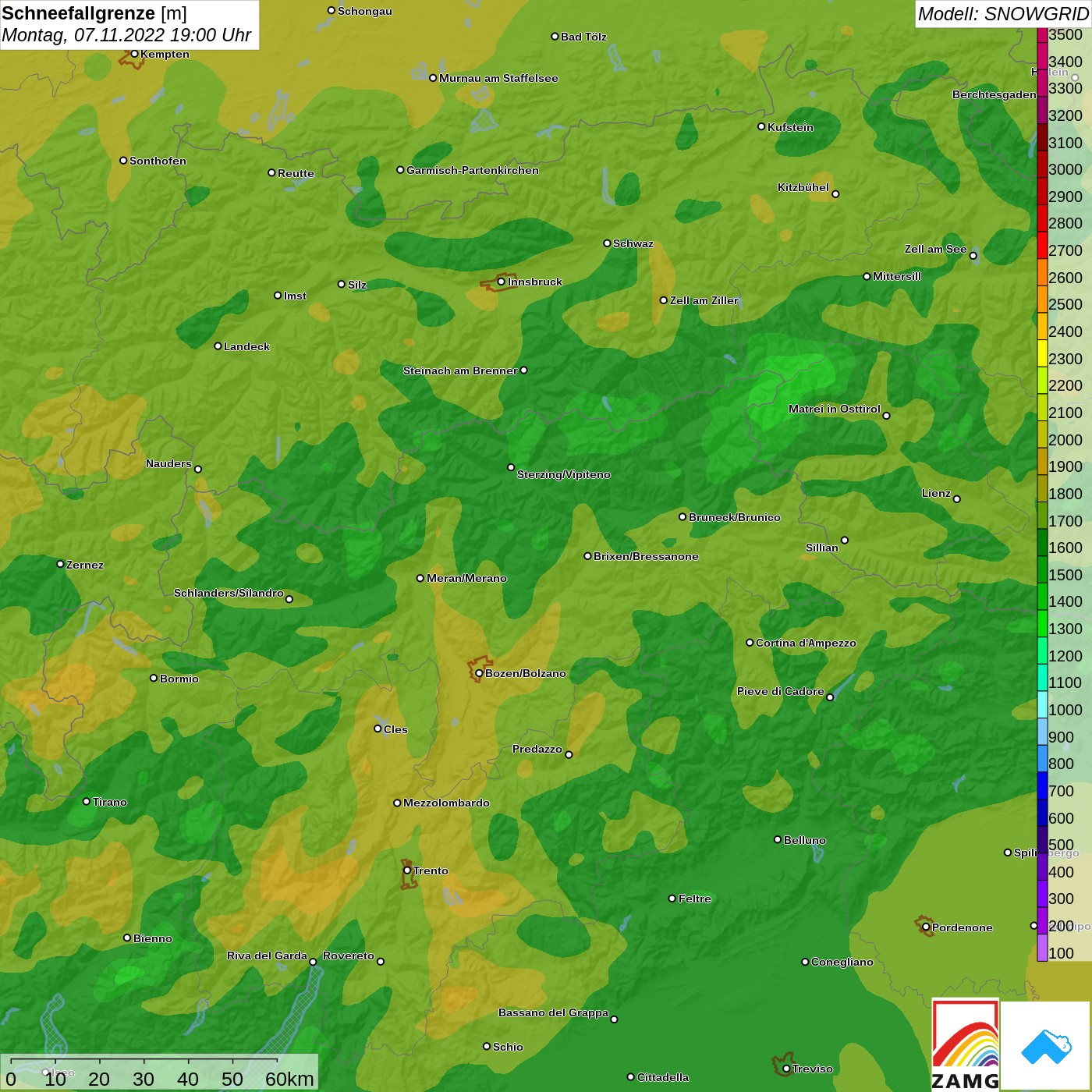Click the Bassano del Grappa label
1092x1092 pixels.
click(553, 1012)
